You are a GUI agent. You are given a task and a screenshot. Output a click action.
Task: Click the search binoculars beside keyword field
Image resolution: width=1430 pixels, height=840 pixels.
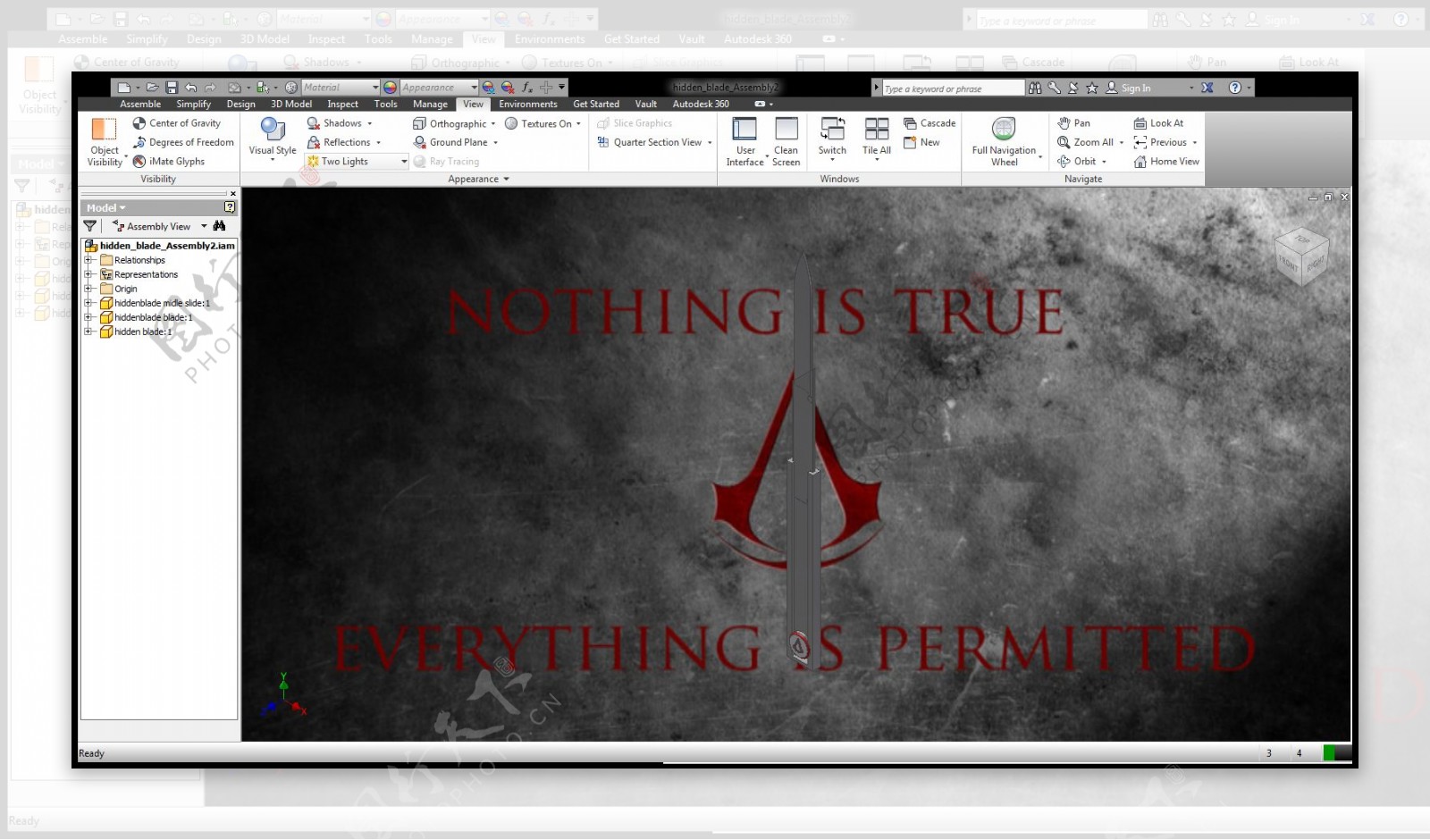pyautogui.click(x=1035, y=88)
